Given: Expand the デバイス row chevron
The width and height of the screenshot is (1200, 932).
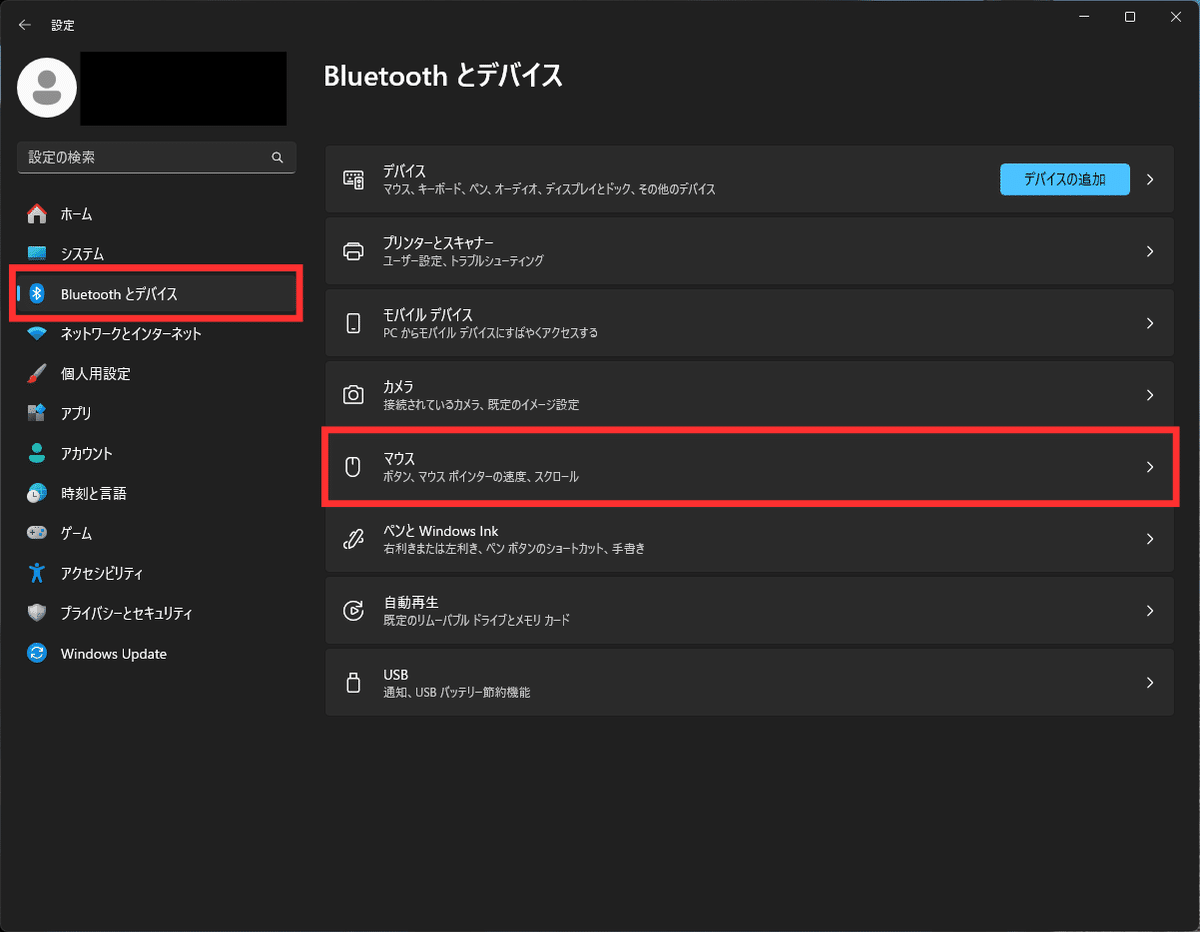Looking at the screenshot, I should 1150,180.
